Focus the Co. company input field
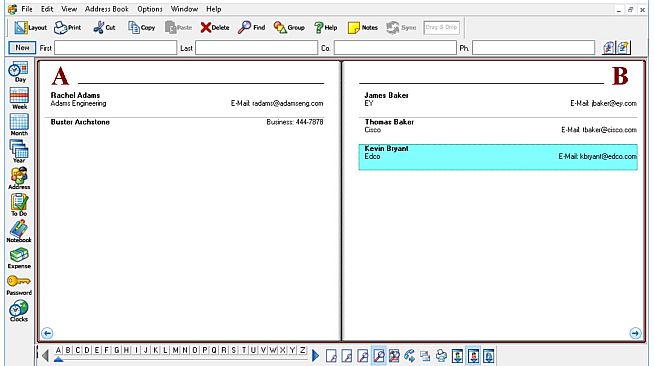This screenshot has height=366, width=654. click(395, 48)
